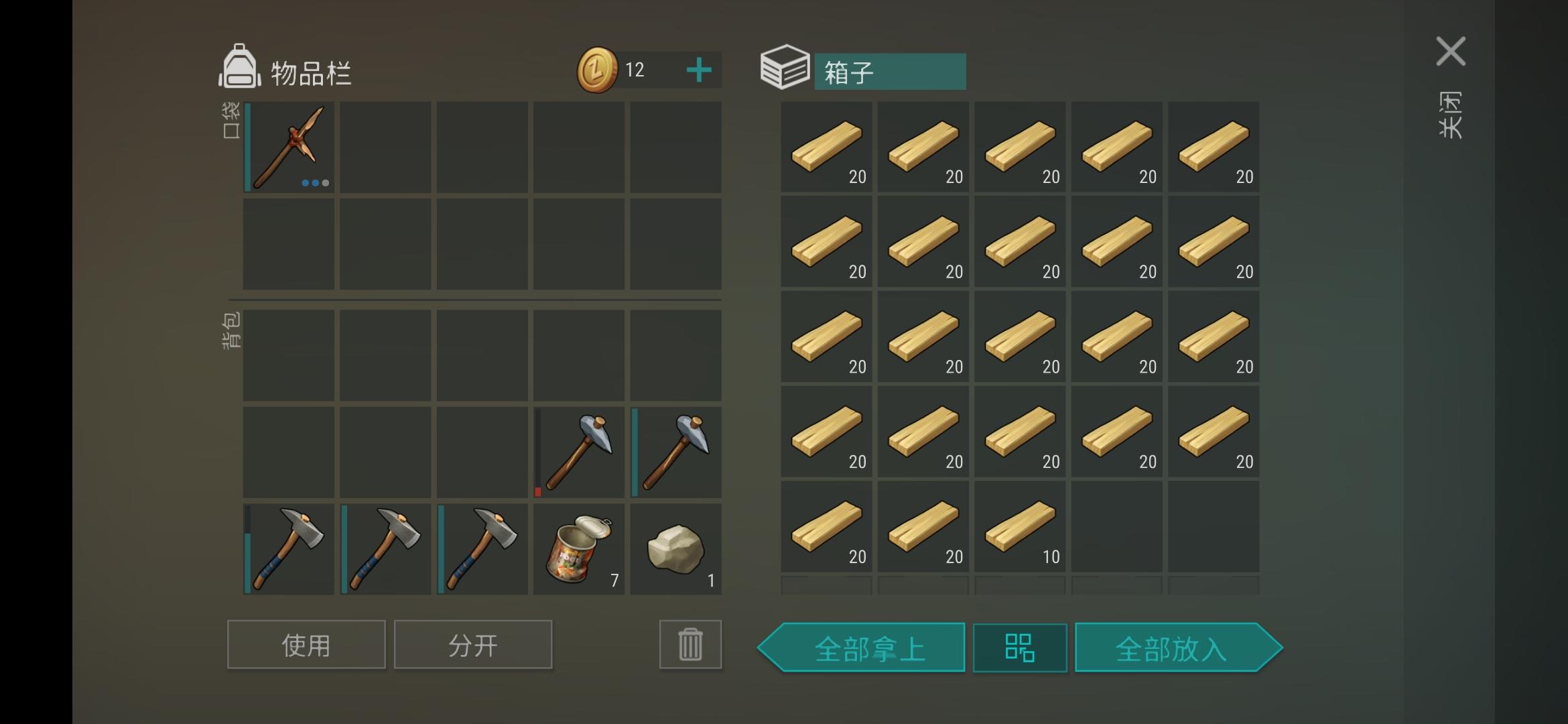Click the chest sort grid icon
This screenshot has height=724, width=1568.
tap(1020, 648)
